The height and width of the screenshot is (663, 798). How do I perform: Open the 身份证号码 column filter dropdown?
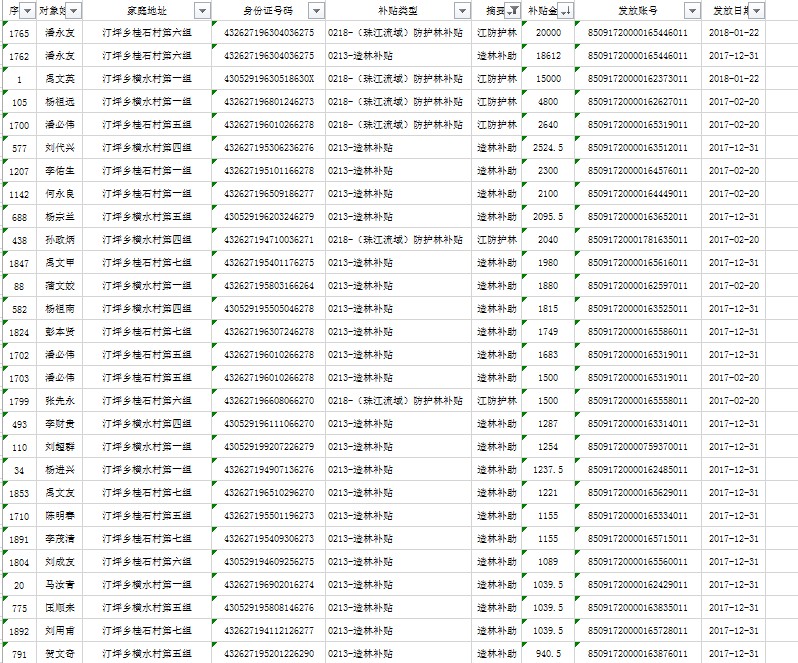316,10
